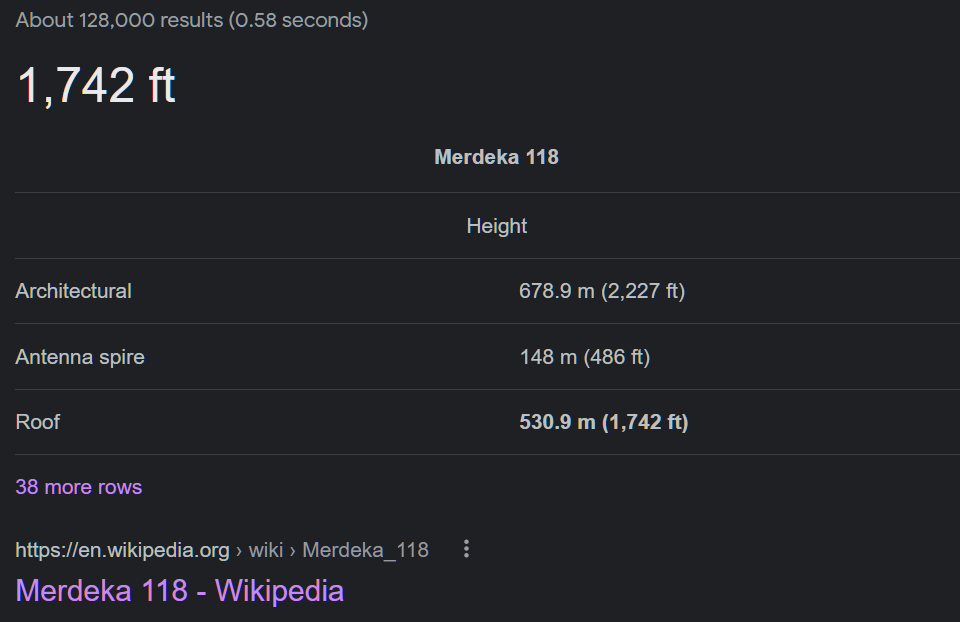Click the Merdeka 118 table title
Viewport: 960px width, 622px height.
coord(497,157)
